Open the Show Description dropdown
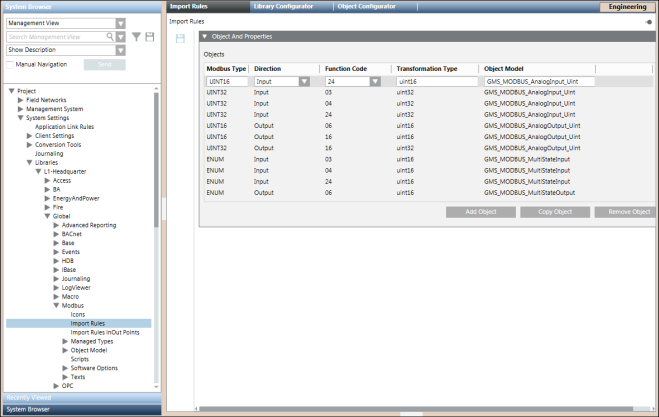Viewport: 659px width, 417px height. tap(120, 50)
